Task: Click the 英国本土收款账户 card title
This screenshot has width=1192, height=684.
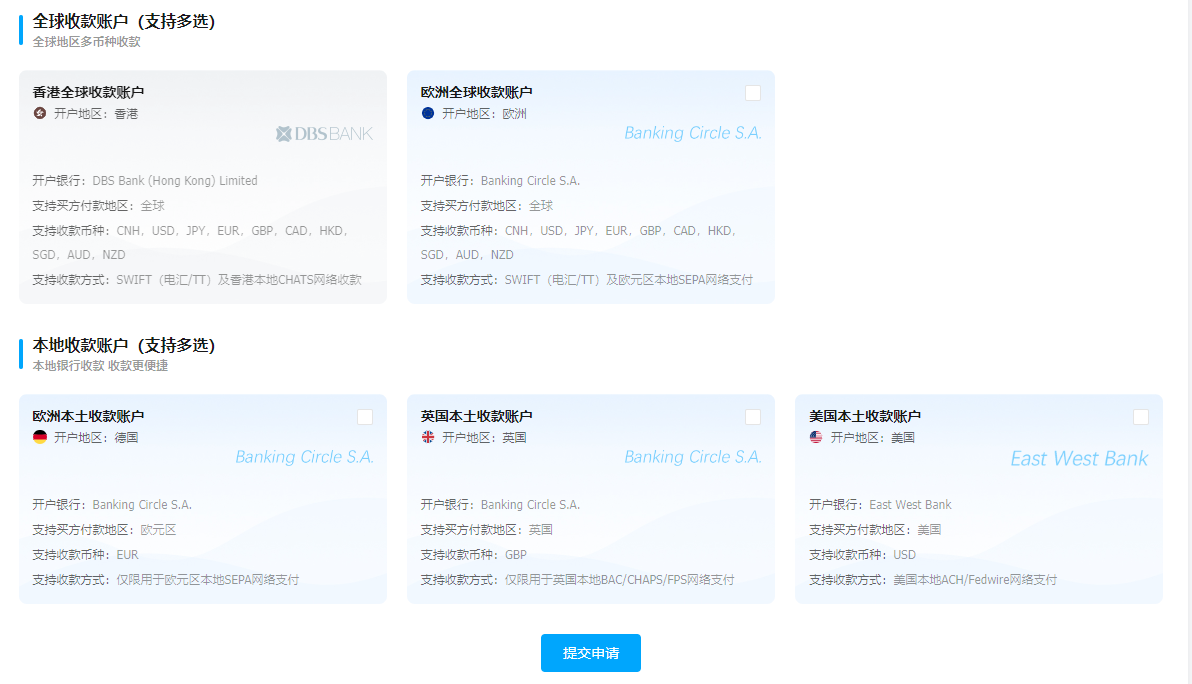Action: click(477, 416)
